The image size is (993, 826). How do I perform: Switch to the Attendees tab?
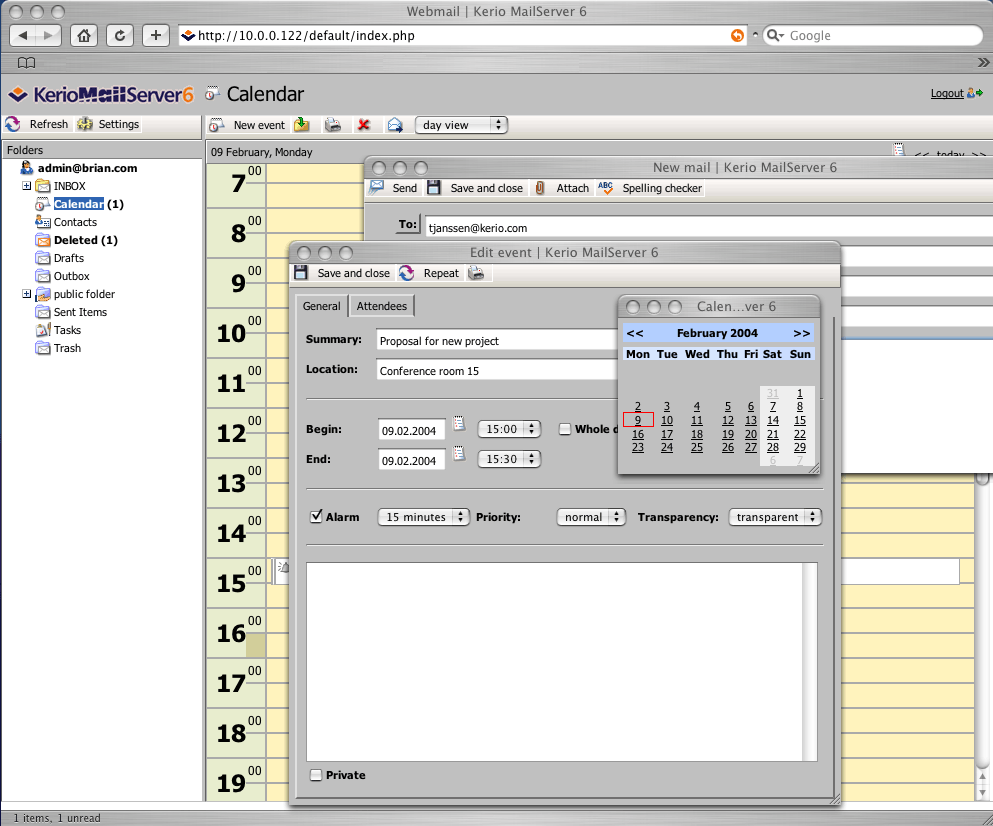(x=381, y=306)
